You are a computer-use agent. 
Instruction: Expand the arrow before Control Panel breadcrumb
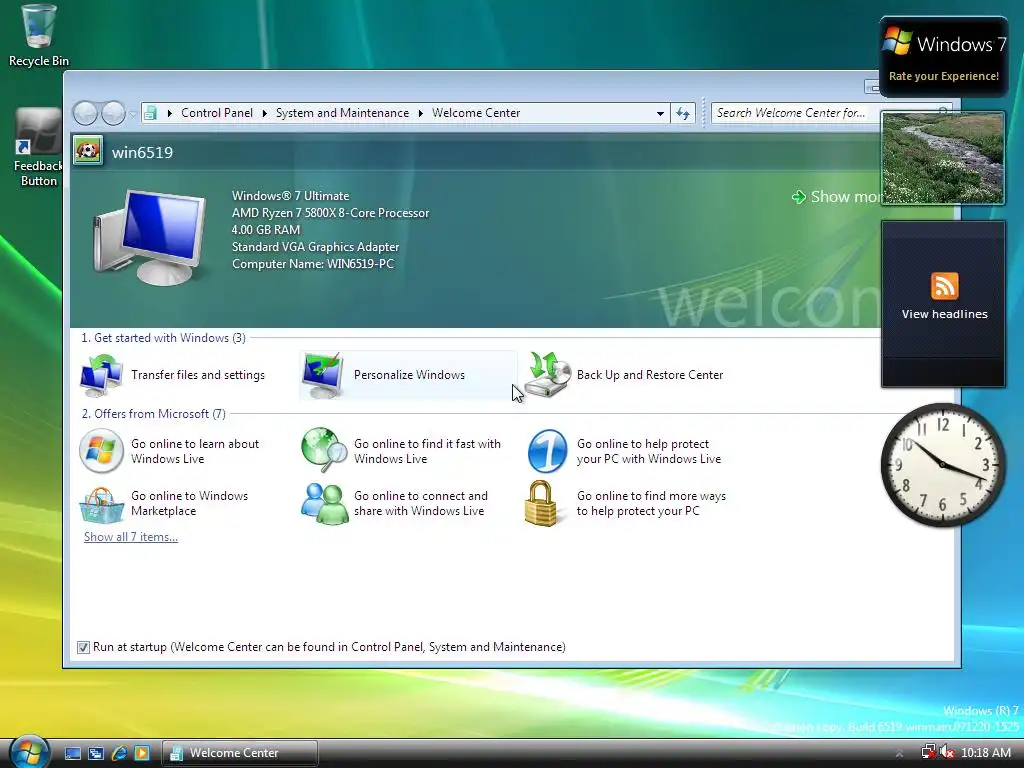(x=169, y=113)
